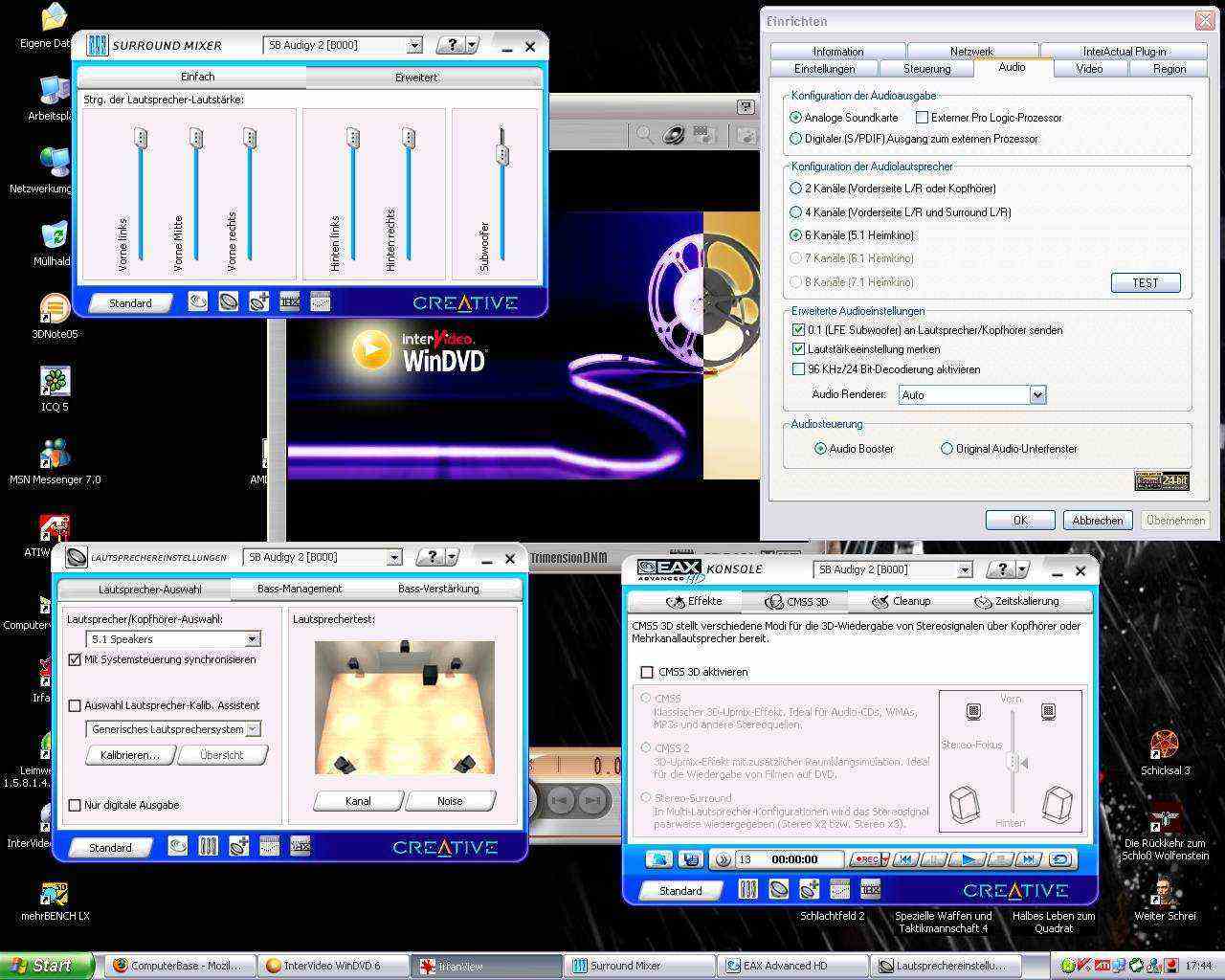Switch to Erweitert tab in Surround Mixer
Screen dimensions: 1225x980
click(416, 77)
